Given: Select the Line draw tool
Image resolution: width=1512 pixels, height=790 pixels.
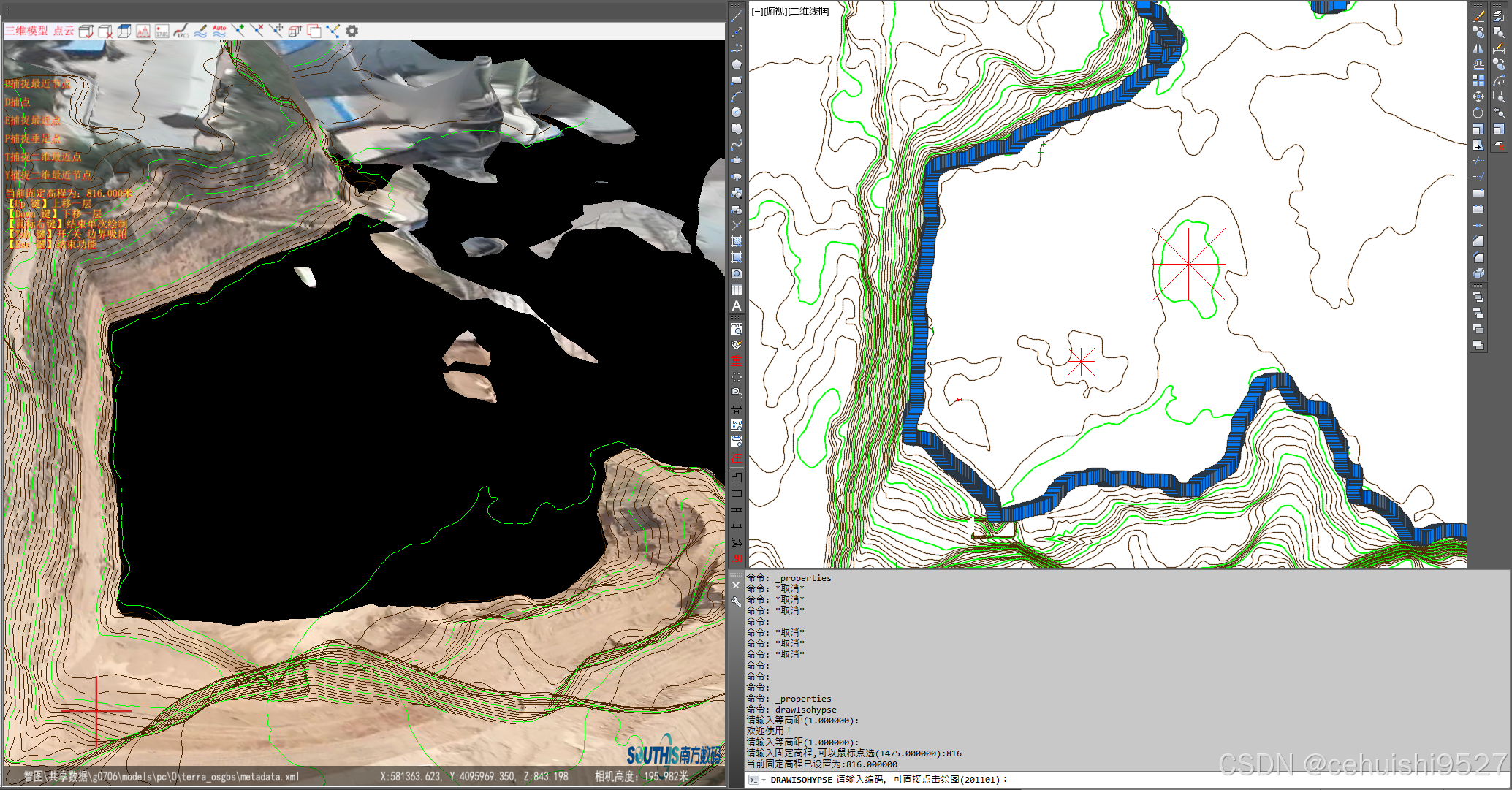Looking at the screenshot, I should (737, 15).
